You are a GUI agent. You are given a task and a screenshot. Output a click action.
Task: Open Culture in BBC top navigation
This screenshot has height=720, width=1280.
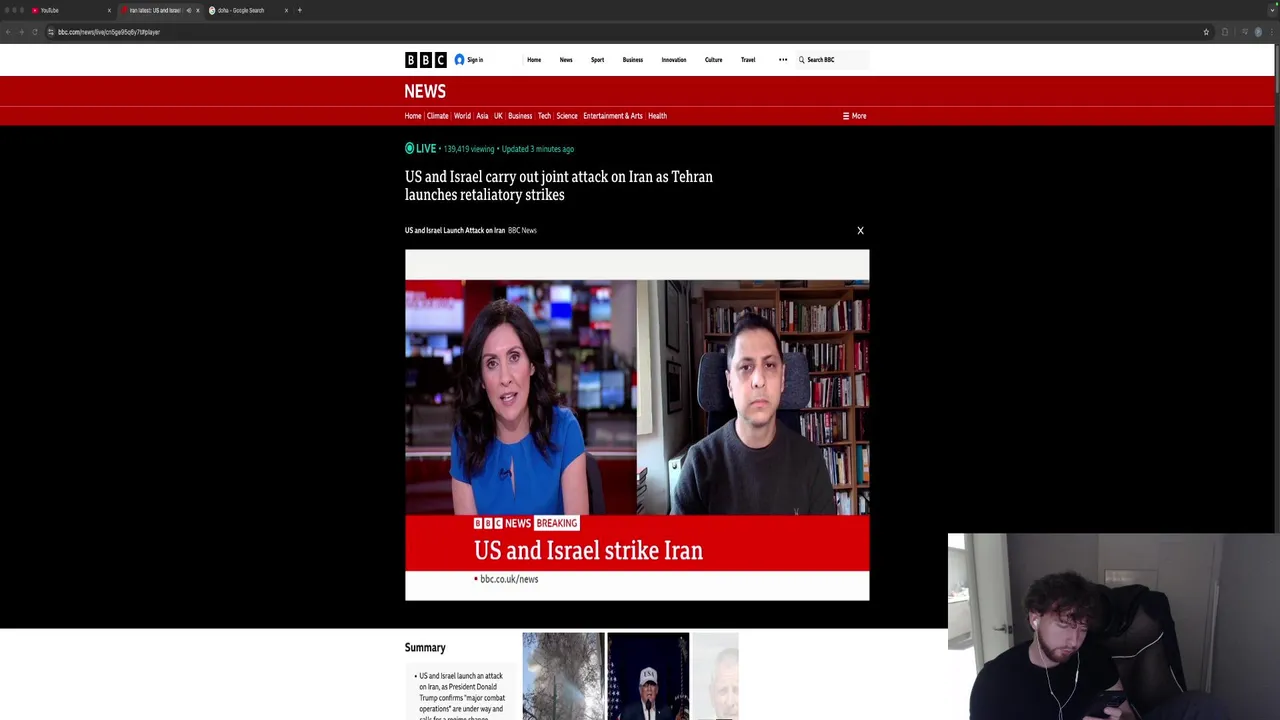[713, 60]
